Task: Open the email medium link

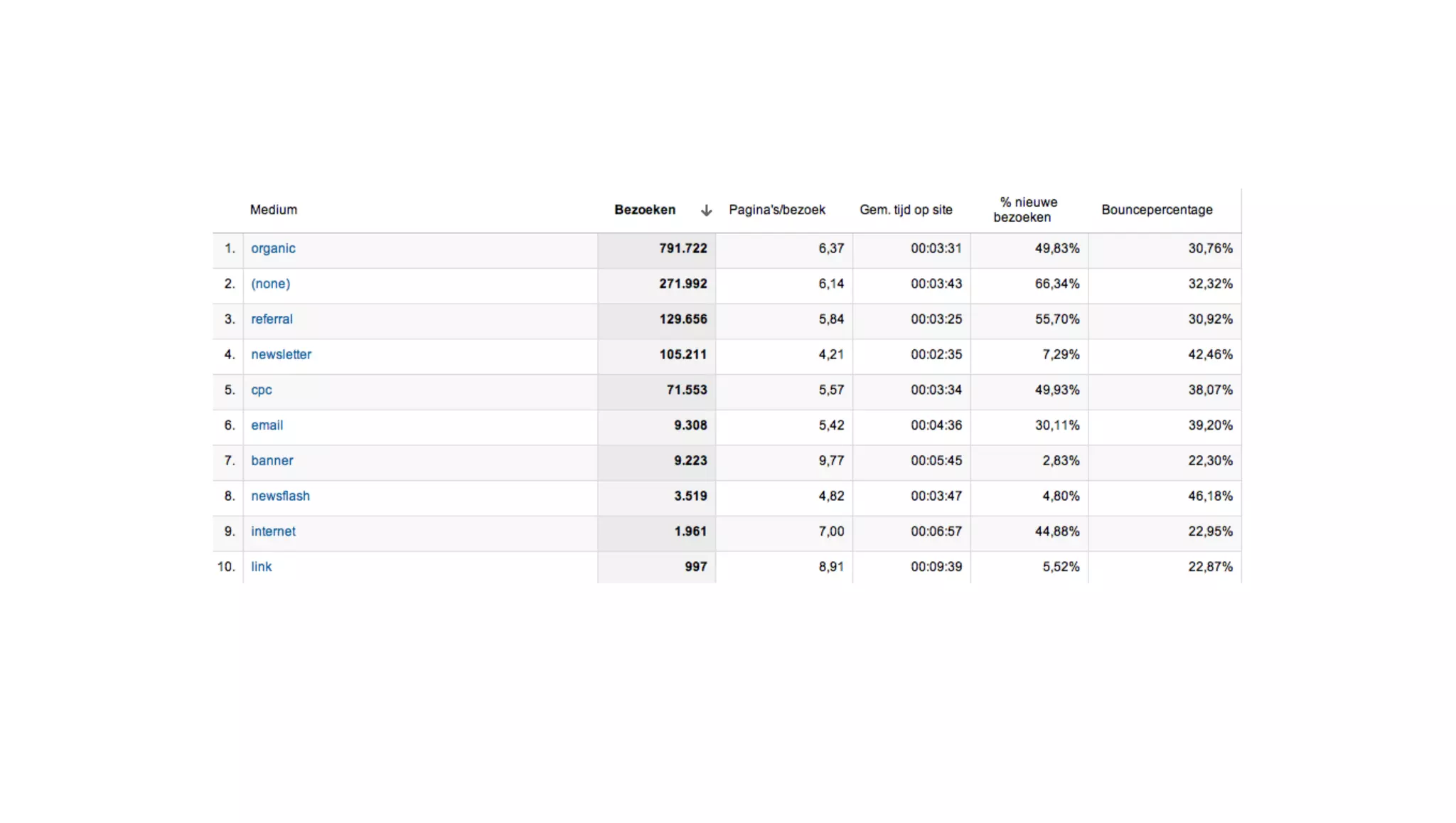Action: click(267, 425)
